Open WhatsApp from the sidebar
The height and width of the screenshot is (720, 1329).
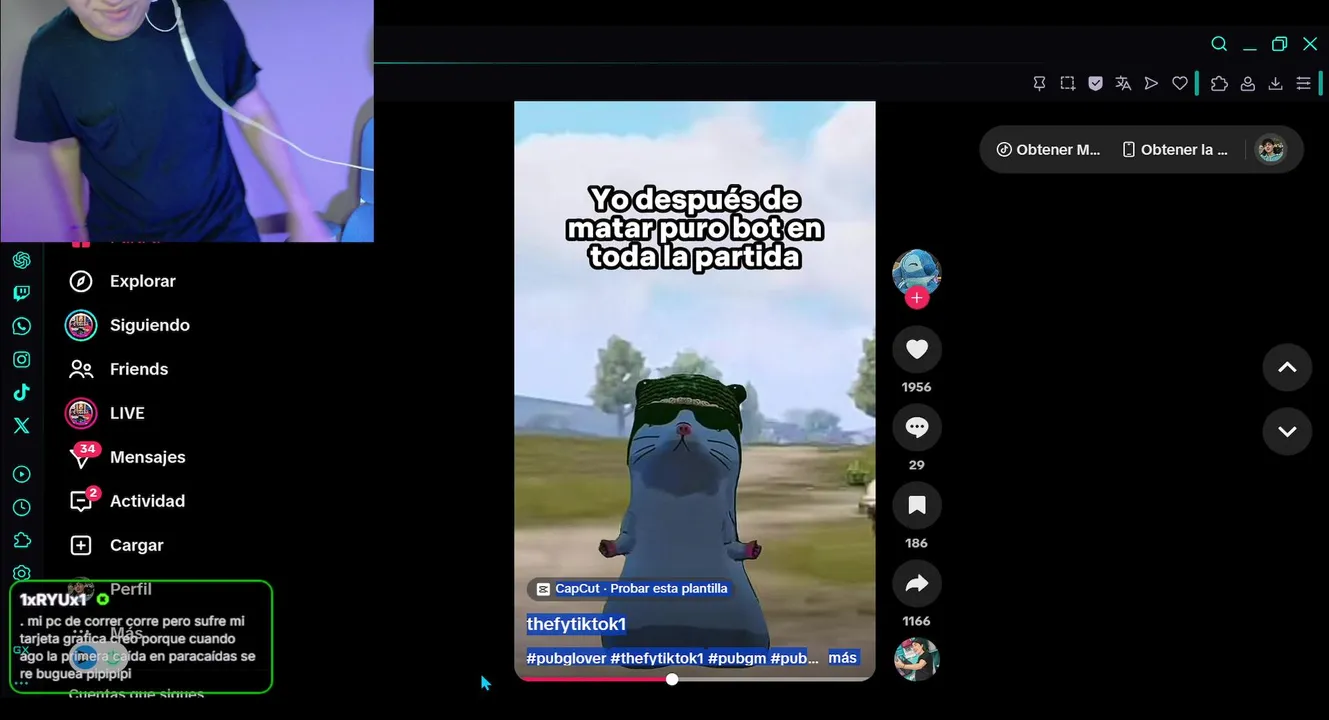21,326
